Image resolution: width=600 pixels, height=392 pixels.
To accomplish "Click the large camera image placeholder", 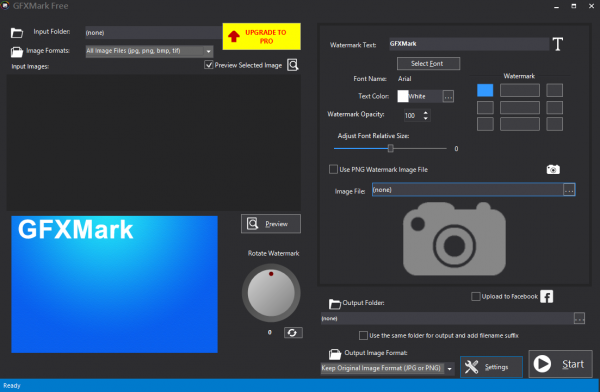I will 454,238.
